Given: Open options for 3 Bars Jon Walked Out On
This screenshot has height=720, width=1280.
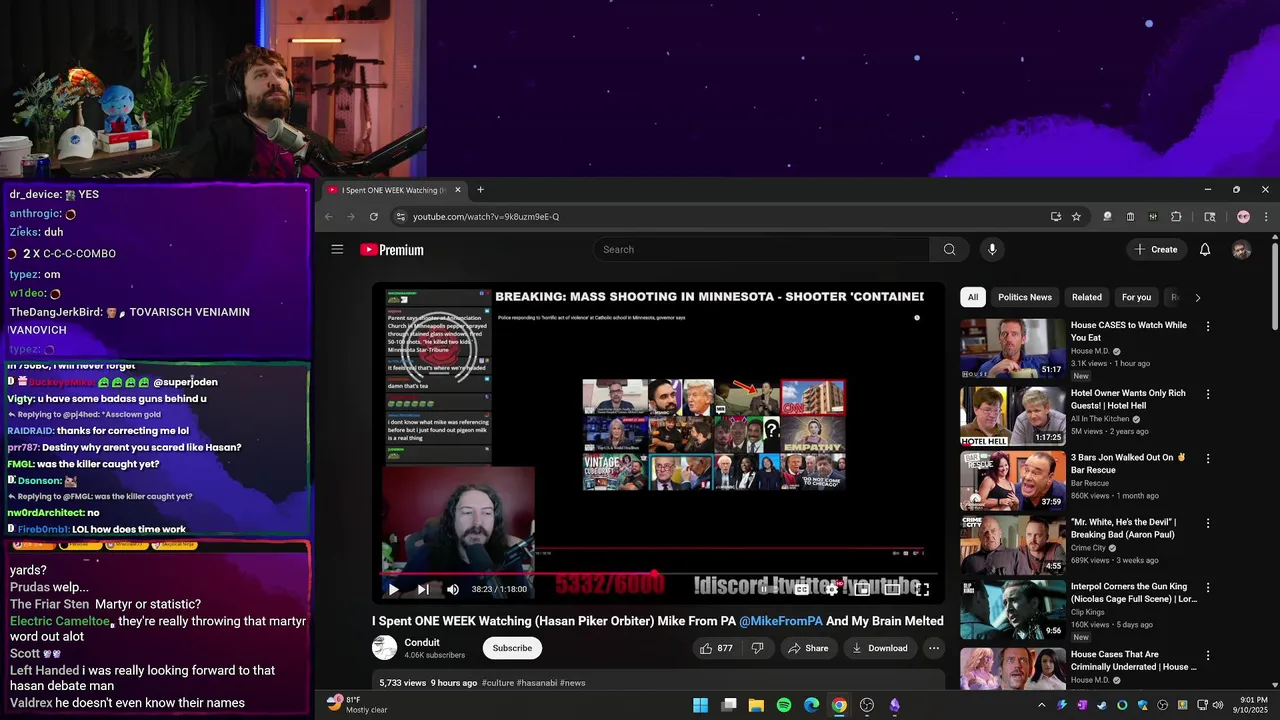Looking at the screenshot, I should 1207,458.
